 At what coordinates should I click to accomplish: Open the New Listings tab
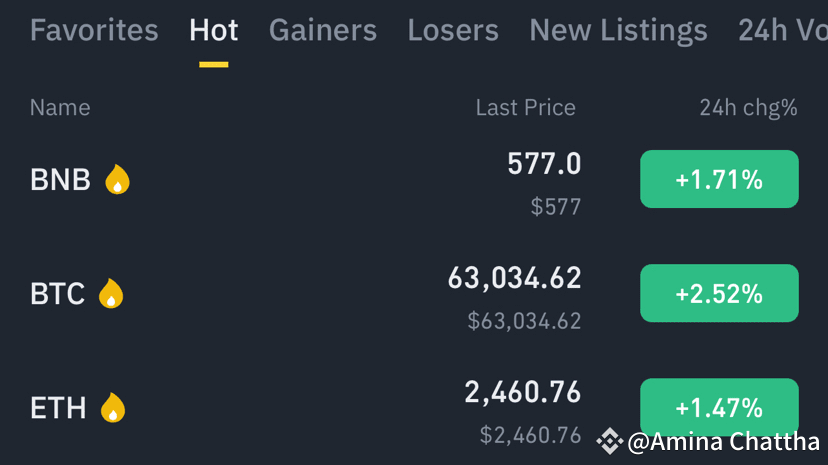pos(618,31)
